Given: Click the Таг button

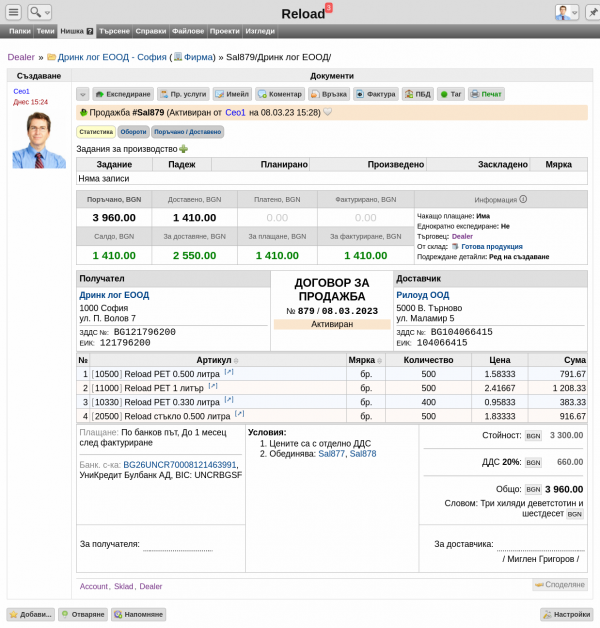Looking at the screenshot, I should pyautogui.click(x=451, y=94).
